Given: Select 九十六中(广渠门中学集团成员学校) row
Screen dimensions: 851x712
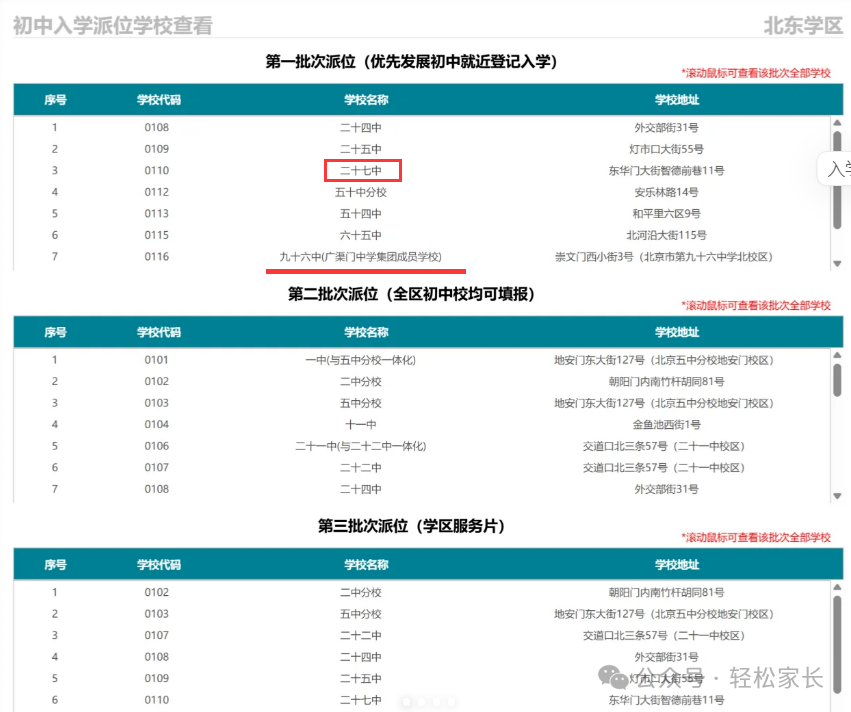Looking at the screenshot, I should coord(428,257).
